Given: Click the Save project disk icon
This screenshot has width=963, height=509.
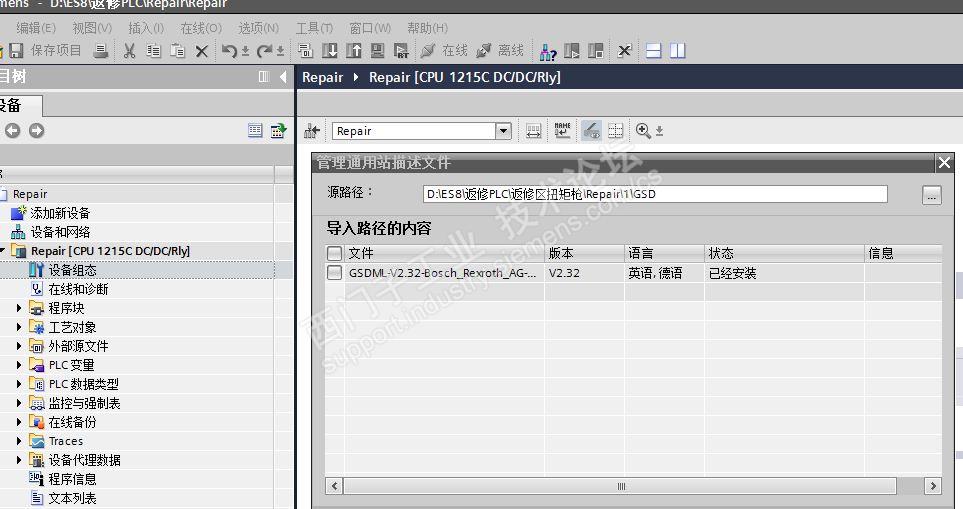Looking at the screenshot, I should coord(17,50).
